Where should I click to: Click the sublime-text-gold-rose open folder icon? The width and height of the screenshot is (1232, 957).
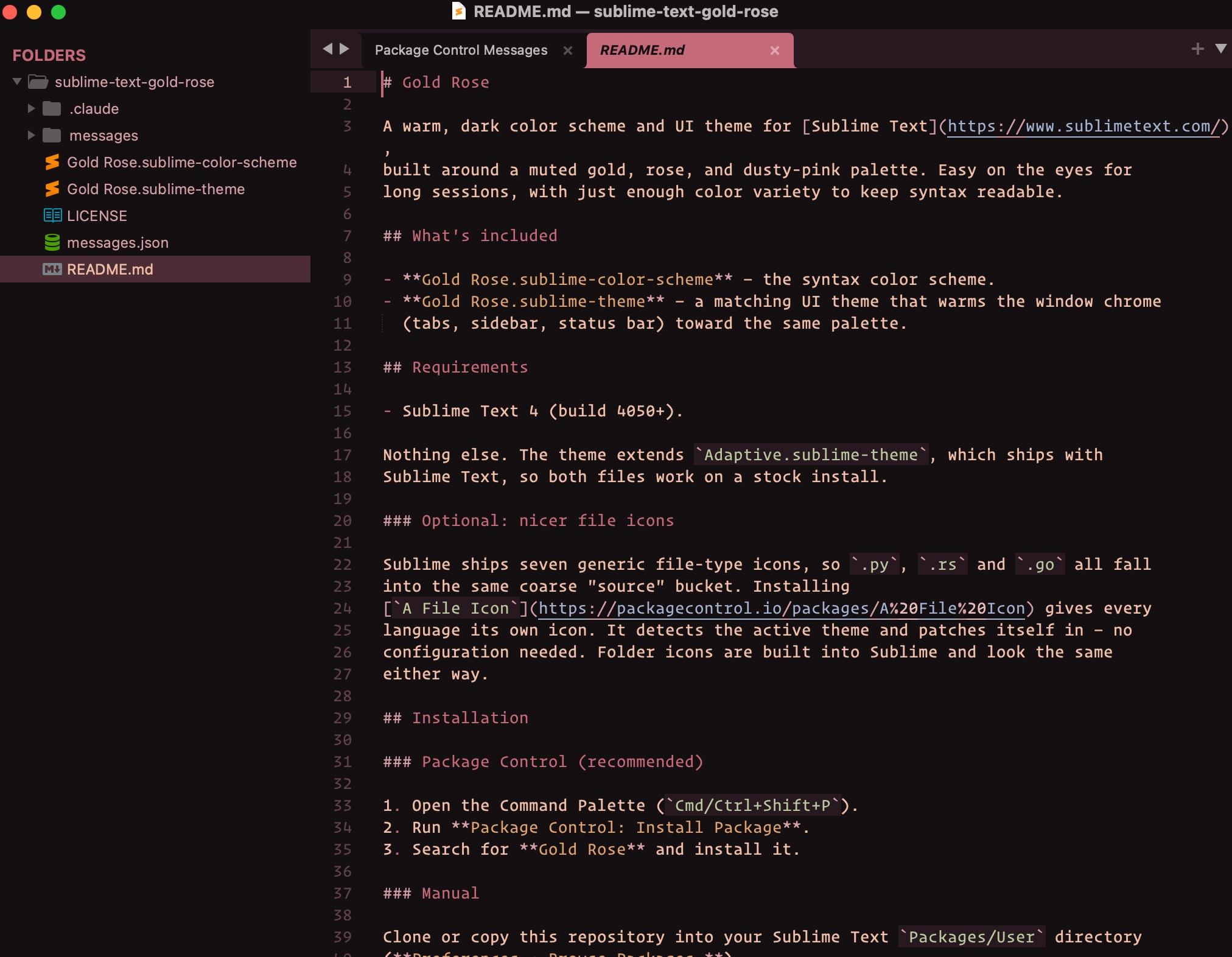pos(38,82)
